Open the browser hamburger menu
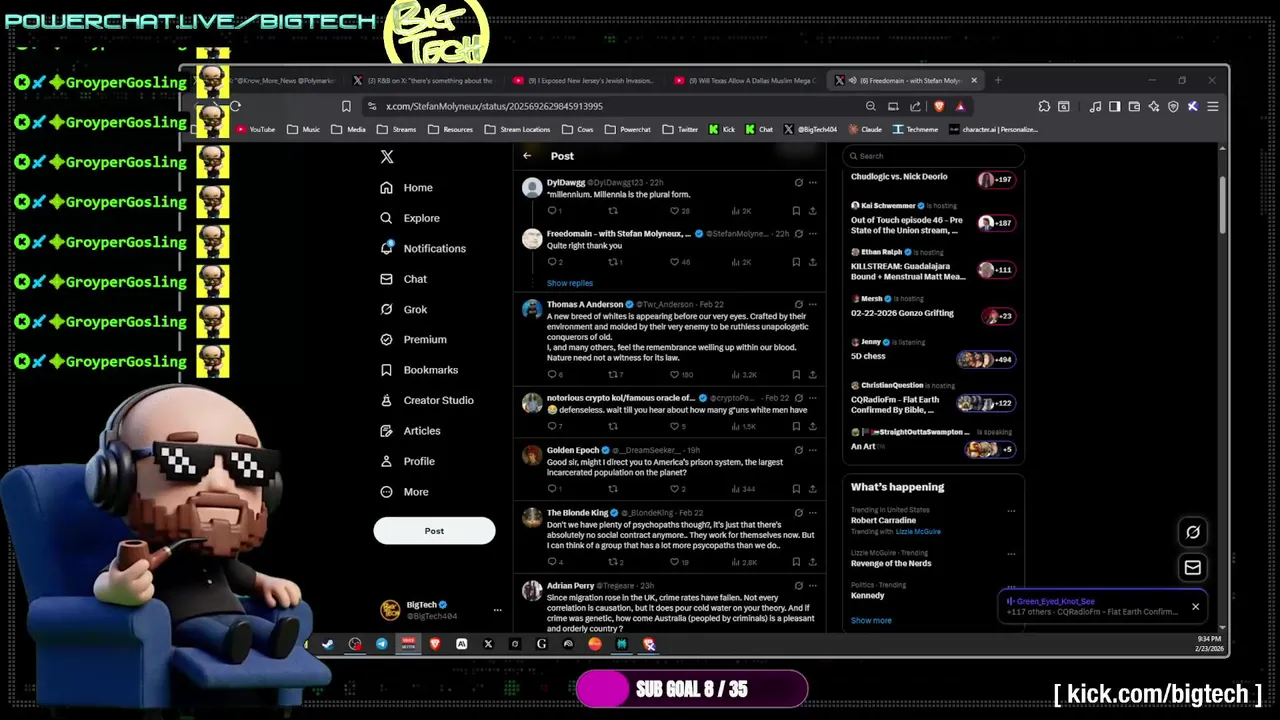This screenshot has height=720, width=1280. tap(1212, 106)
